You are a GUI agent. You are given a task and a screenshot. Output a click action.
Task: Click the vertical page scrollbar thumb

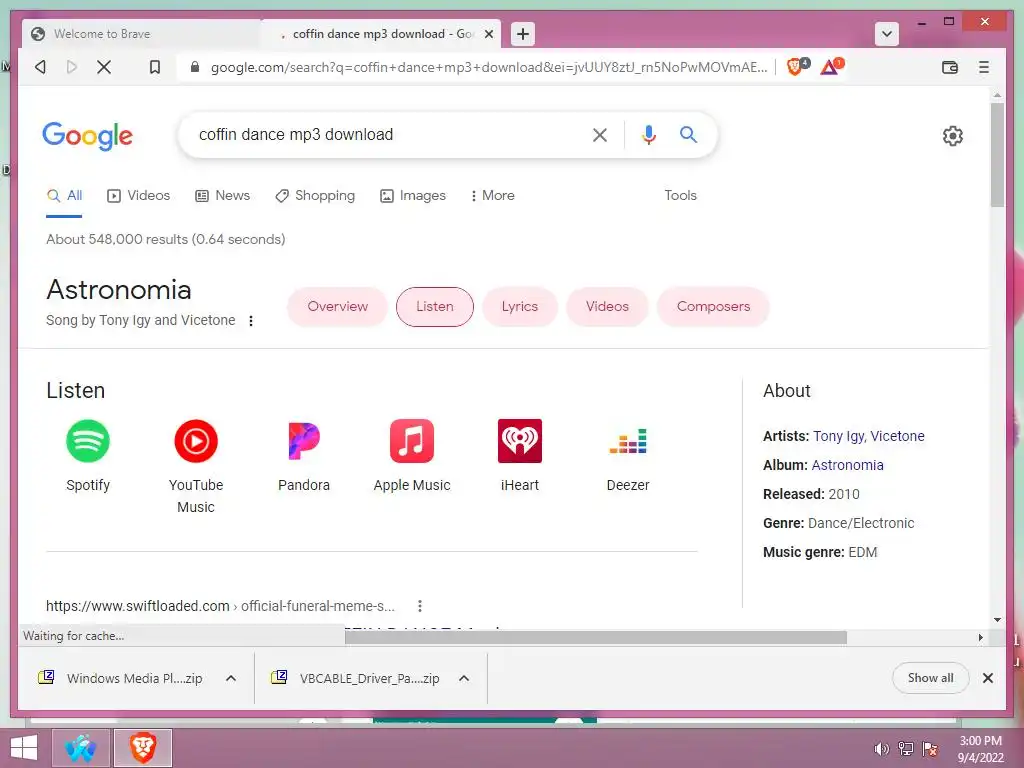tap(997, 155)
